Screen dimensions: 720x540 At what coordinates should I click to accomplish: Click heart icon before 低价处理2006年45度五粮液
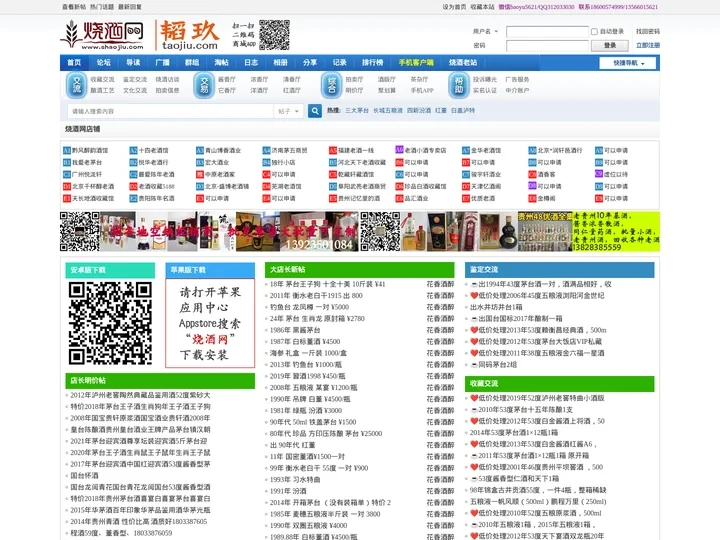click(x=474, y=296)
